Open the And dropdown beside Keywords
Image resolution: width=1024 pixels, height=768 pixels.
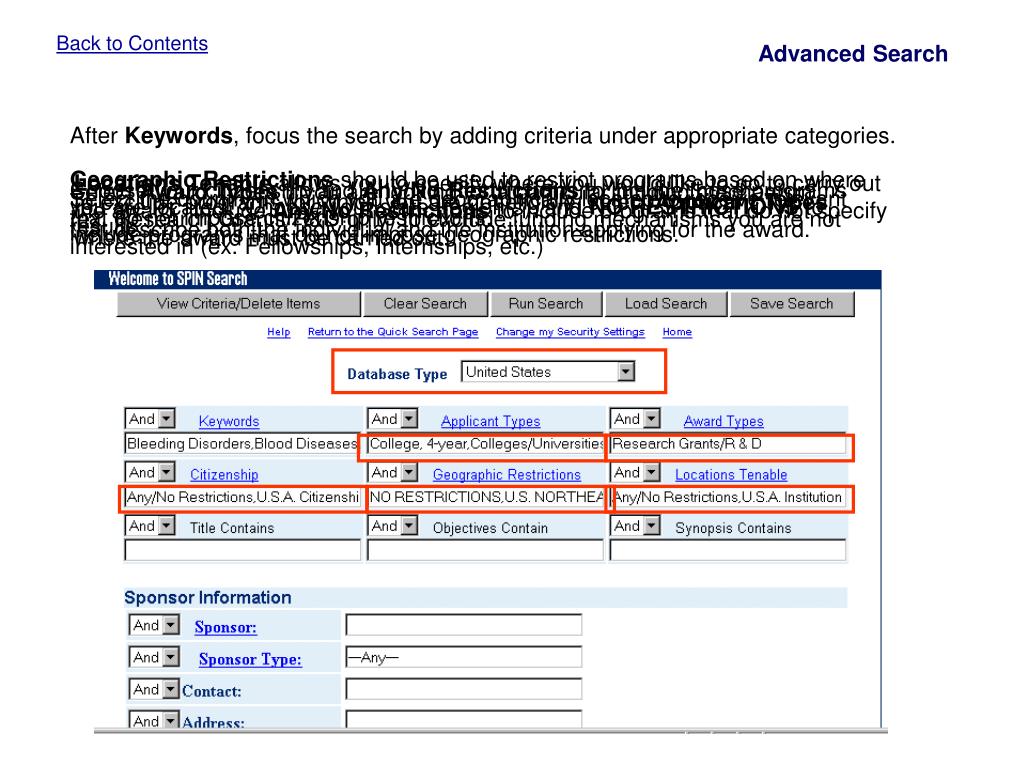click(x=150, y=419)
